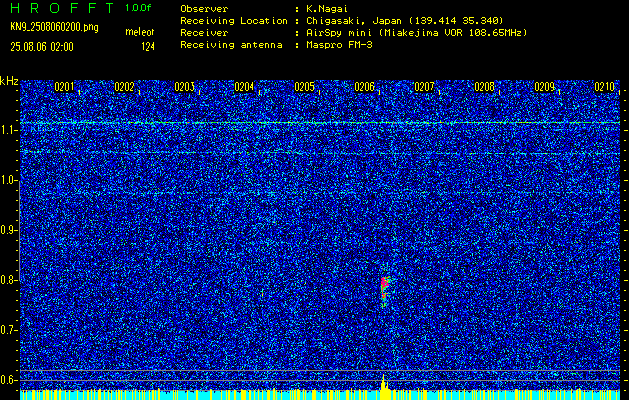The image size is (629, 400).
Task: Click the 'meteor' label in the header
Action: click(x=140, y=32)
